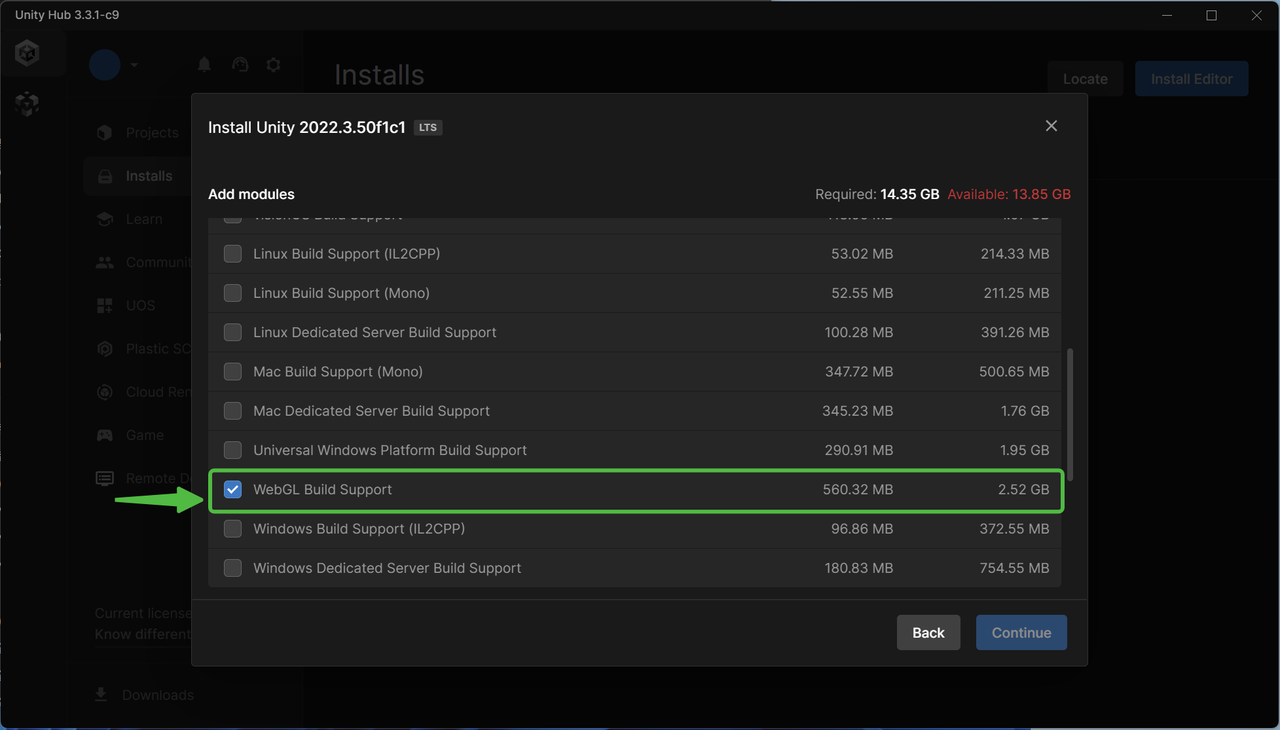Open the Plastic SCM section
The image size is (1280, 730).
point(104,348)
